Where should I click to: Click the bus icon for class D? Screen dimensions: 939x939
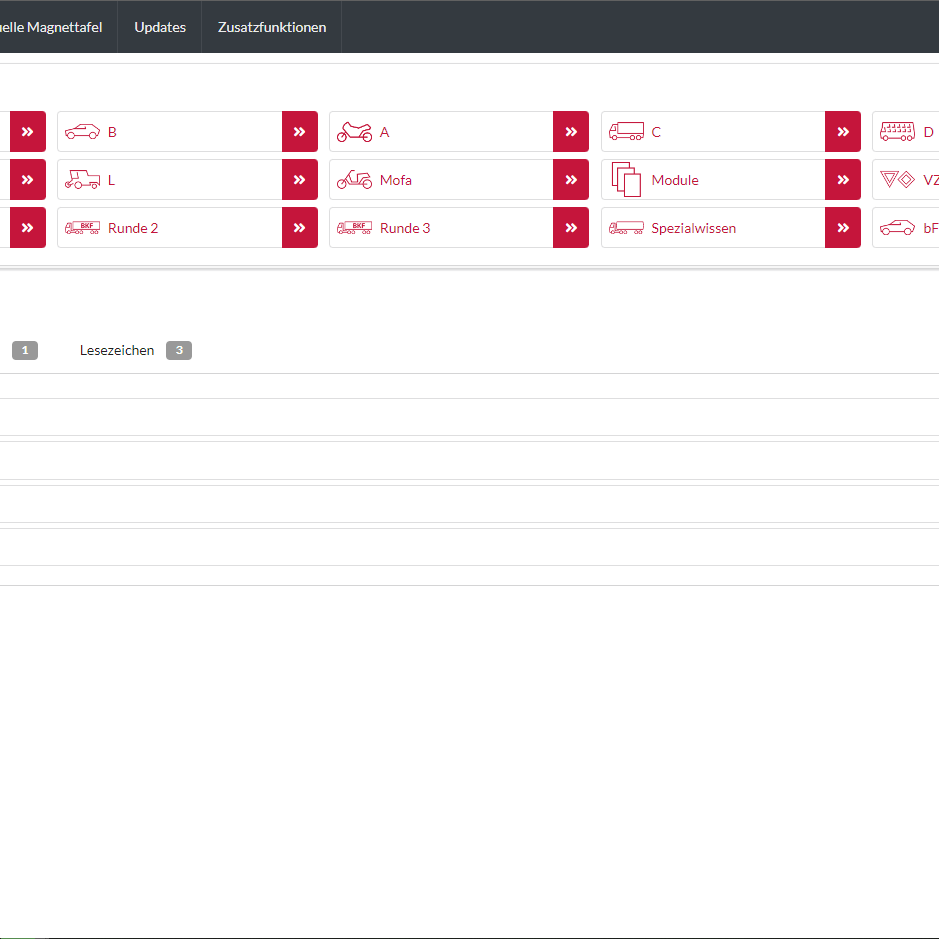click(x=897, y=132)
